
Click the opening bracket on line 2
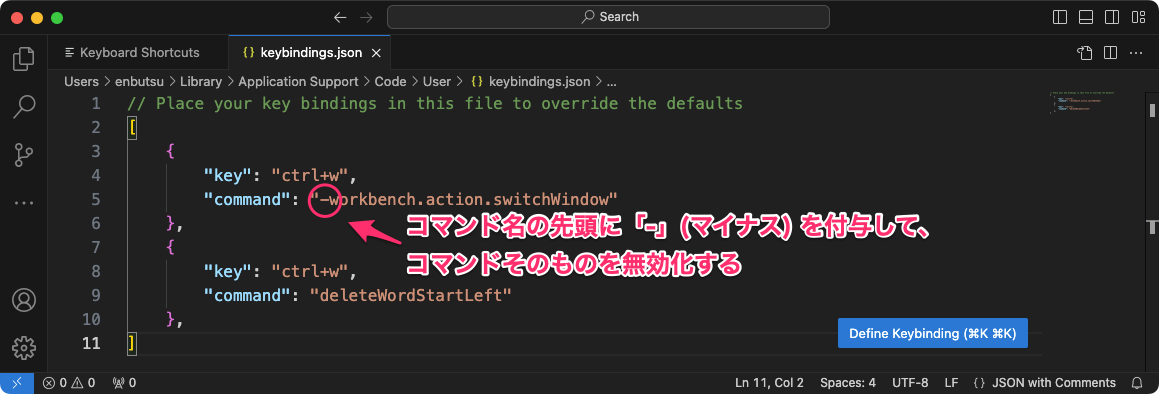132,127
